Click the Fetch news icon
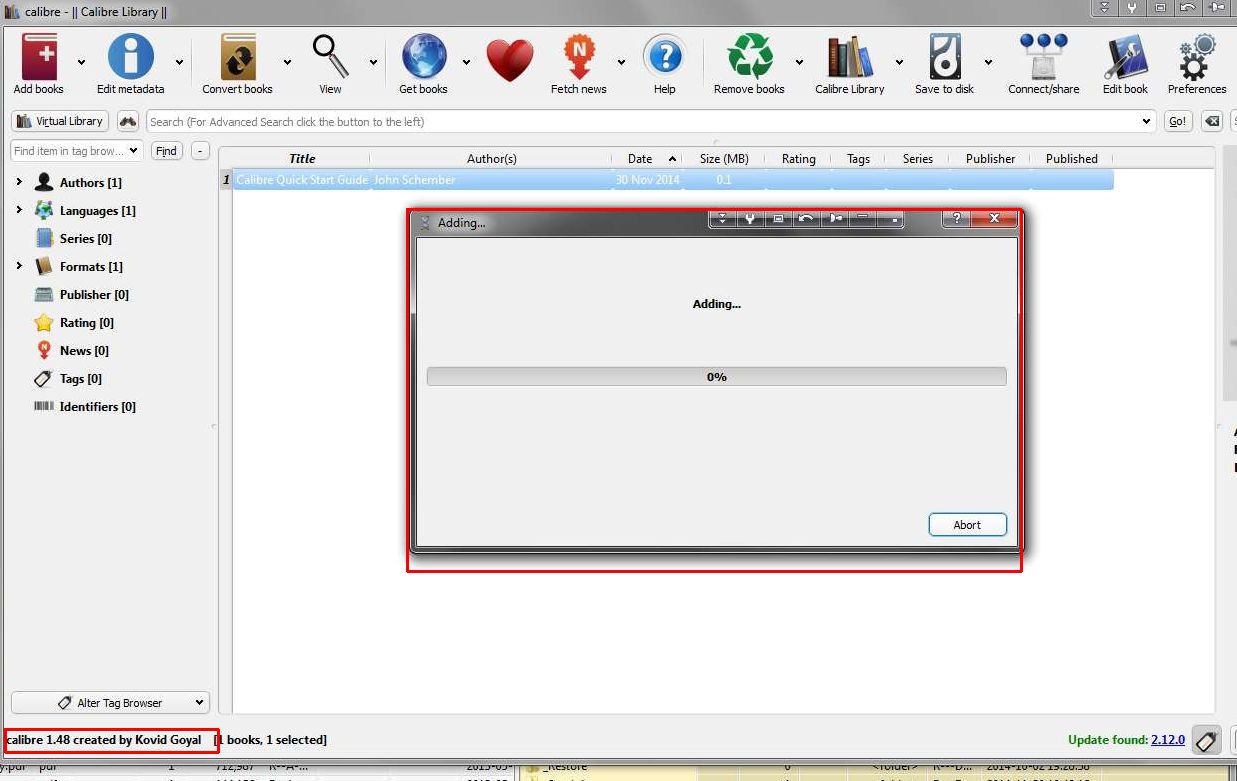Viewport: 1237px width, 781px height. pos(579,56)
